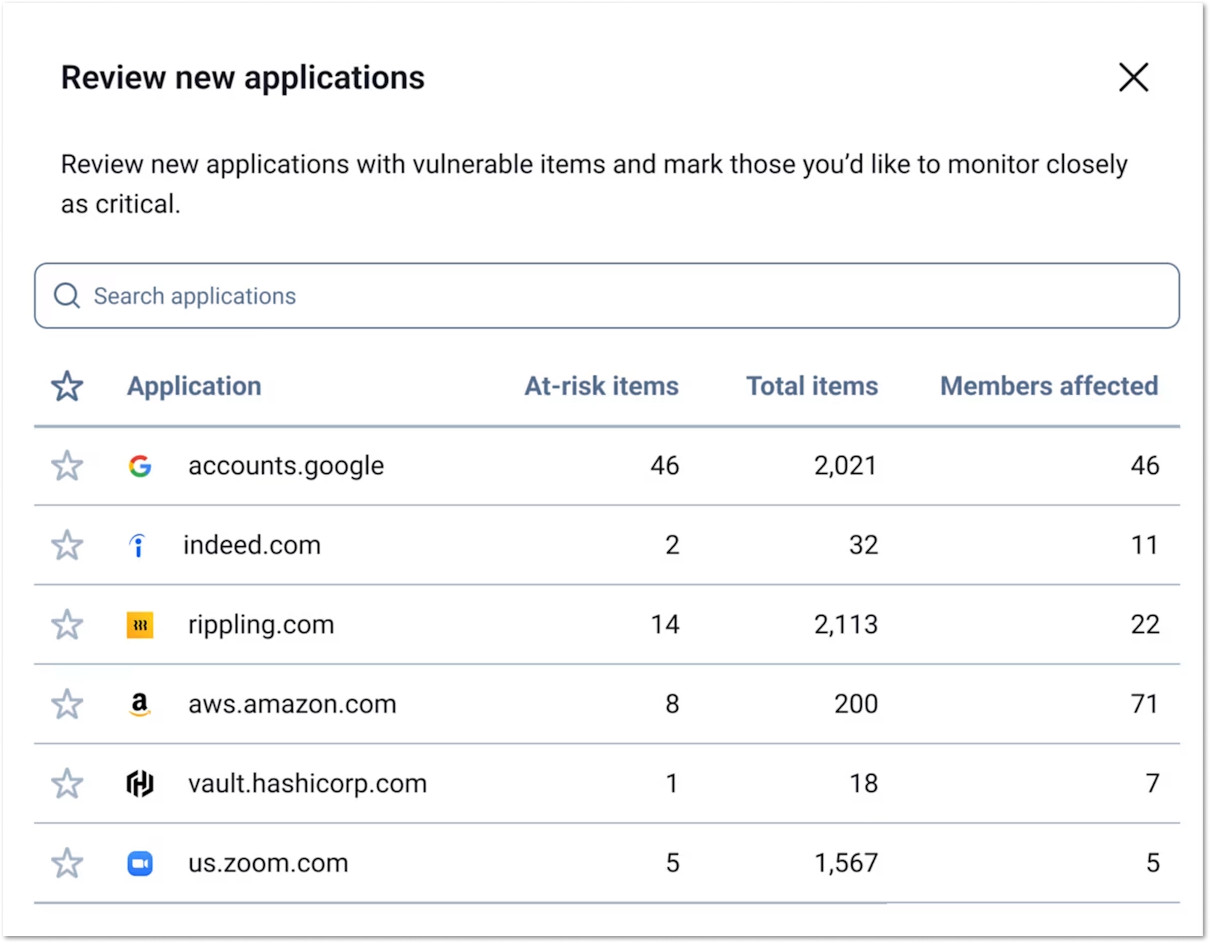Viewport: 1210px width, 943px height.
Task: Mark accounts.google as critical with its star
Action: [66, 465]
